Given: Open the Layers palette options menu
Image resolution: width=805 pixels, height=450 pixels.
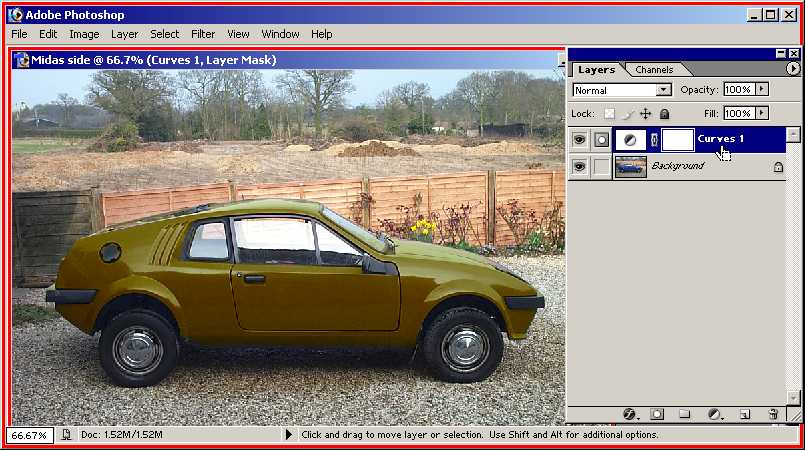Looking at the screenshot, I should pyautogui.click(x=793, y=69).
